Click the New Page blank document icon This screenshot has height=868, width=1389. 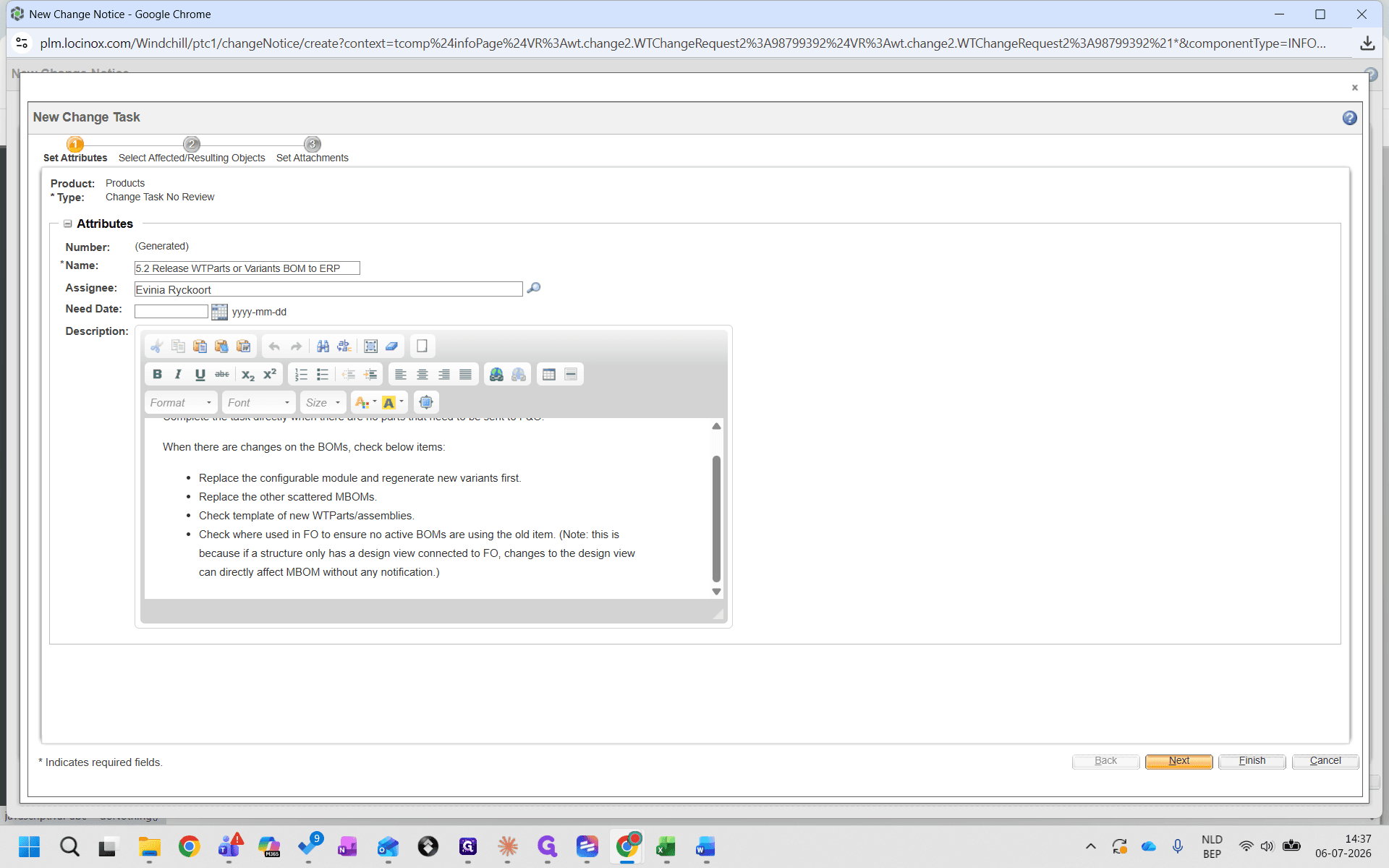click(x=422, y=346)
